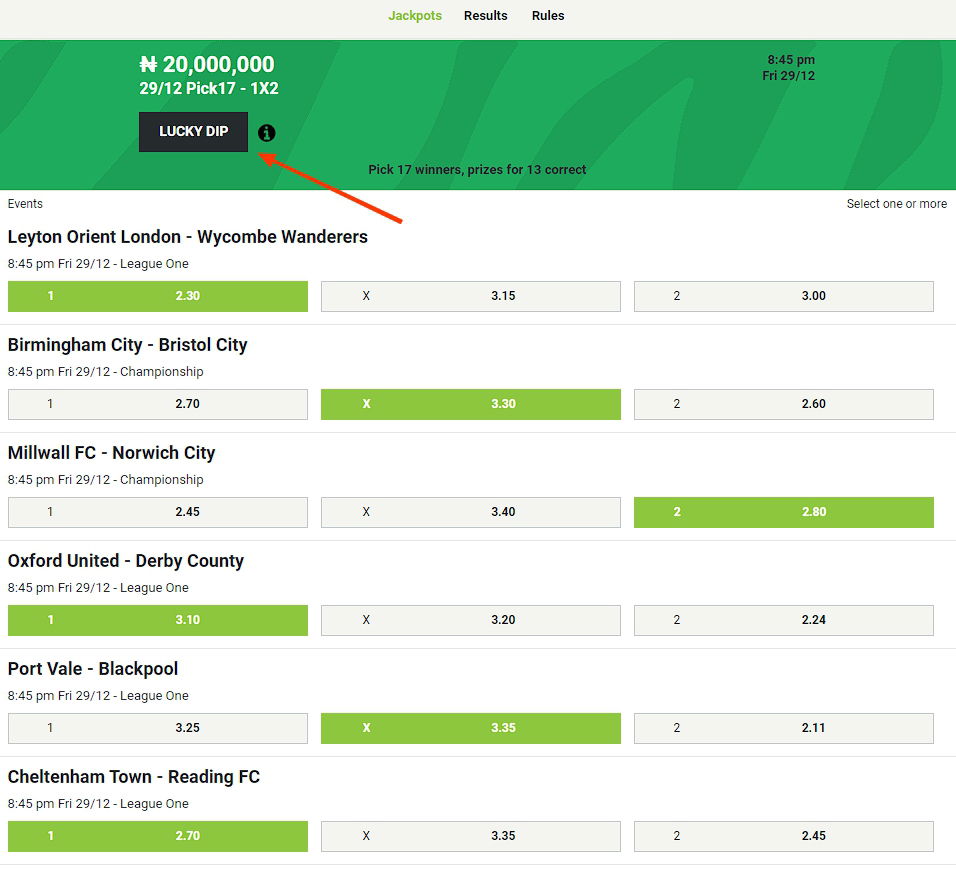Image resolution: width=956 pixels, height=869 pixels.
Task: Select draw at 3.15 for Leyton Orient match
Action: coord(470,296)
